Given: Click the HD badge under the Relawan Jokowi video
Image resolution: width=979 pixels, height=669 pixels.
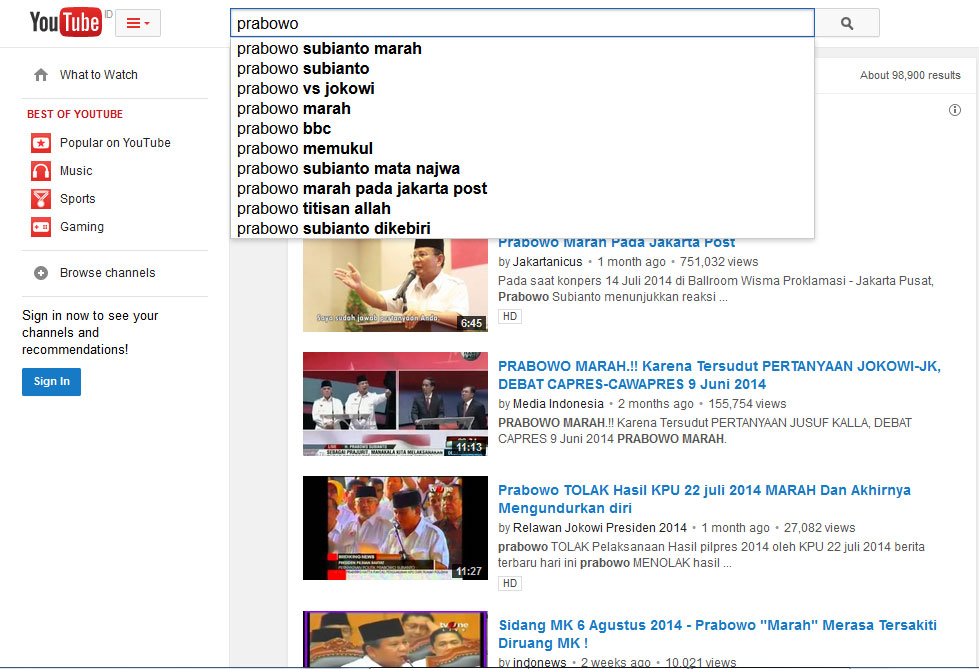Looking at the screenshot, I should point(510,583).
